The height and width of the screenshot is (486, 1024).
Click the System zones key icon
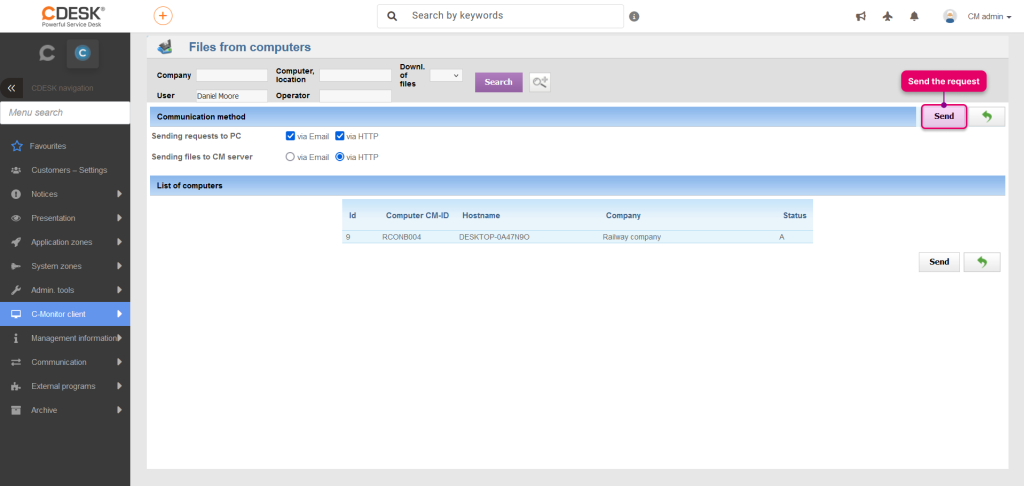tap(16, 267)
